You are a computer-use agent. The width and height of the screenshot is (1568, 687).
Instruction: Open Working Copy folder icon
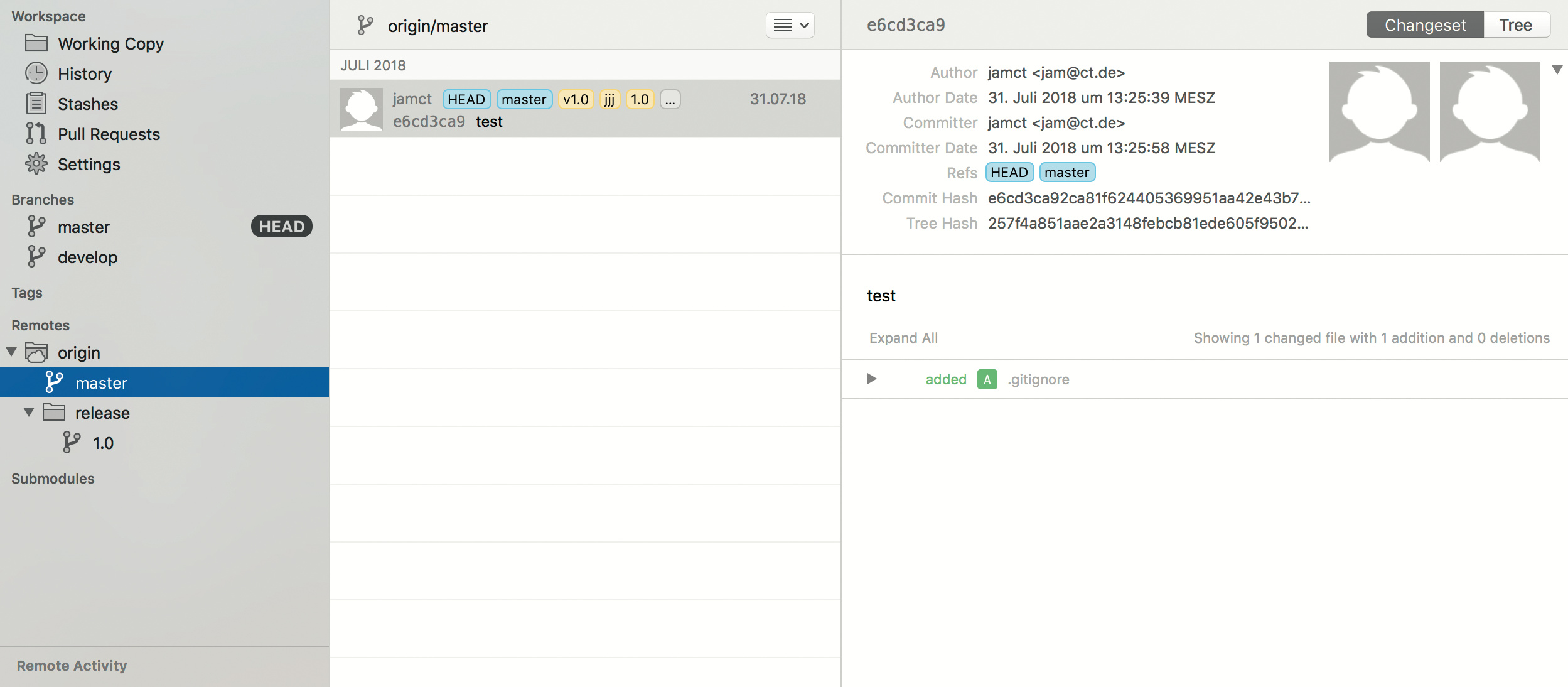point(36,43)
